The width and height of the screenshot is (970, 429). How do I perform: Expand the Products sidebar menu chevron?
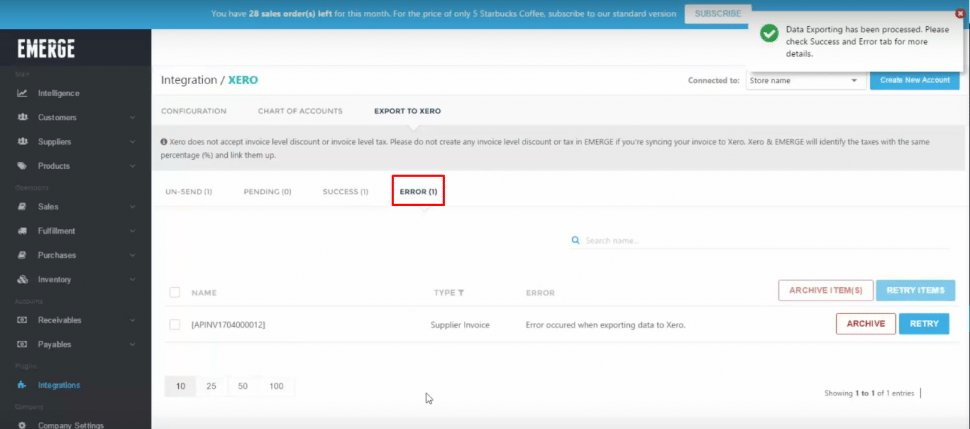pos(132,166)
